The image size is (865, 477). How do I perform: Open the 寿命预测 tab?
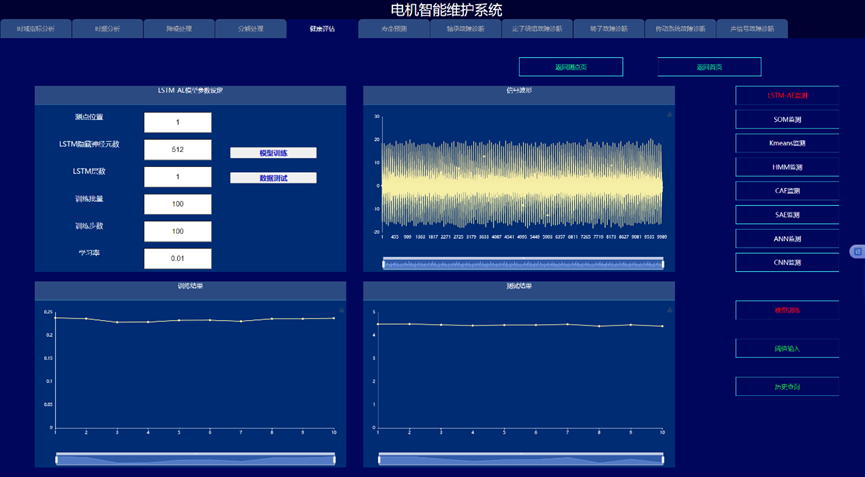pos(393,29)
